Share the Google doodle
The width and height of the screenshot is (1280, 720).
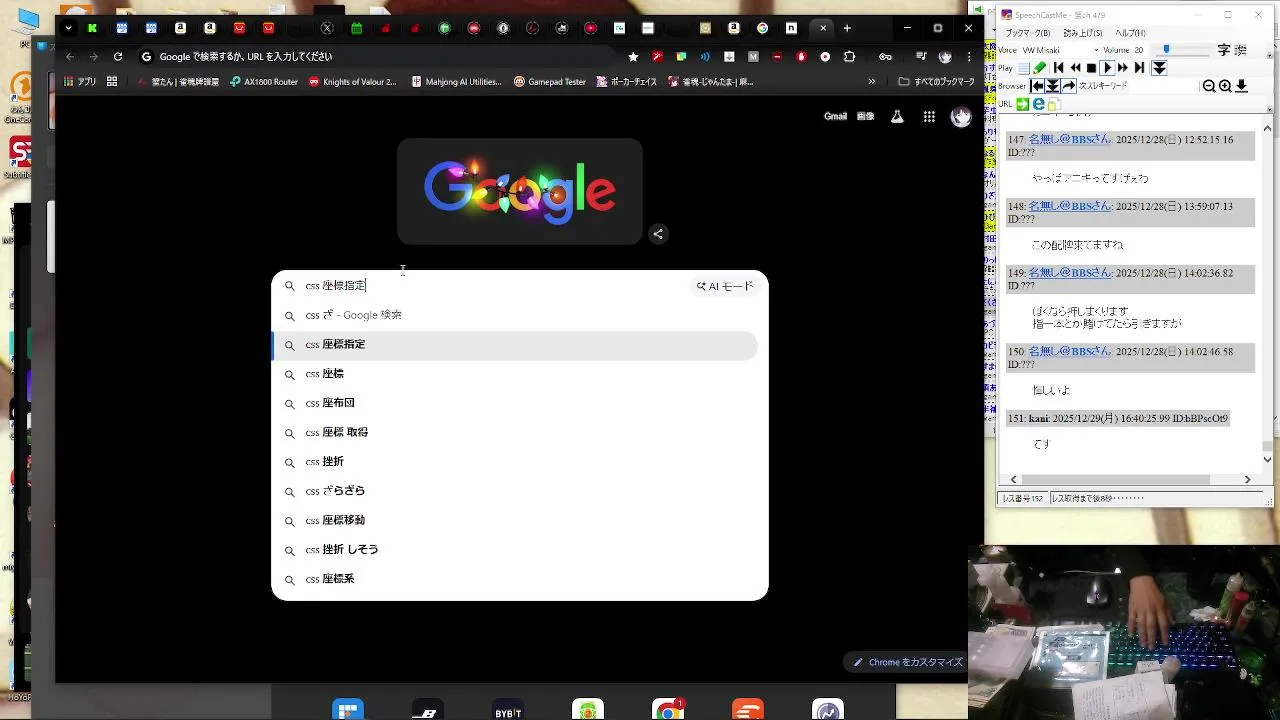coord(658,234)
